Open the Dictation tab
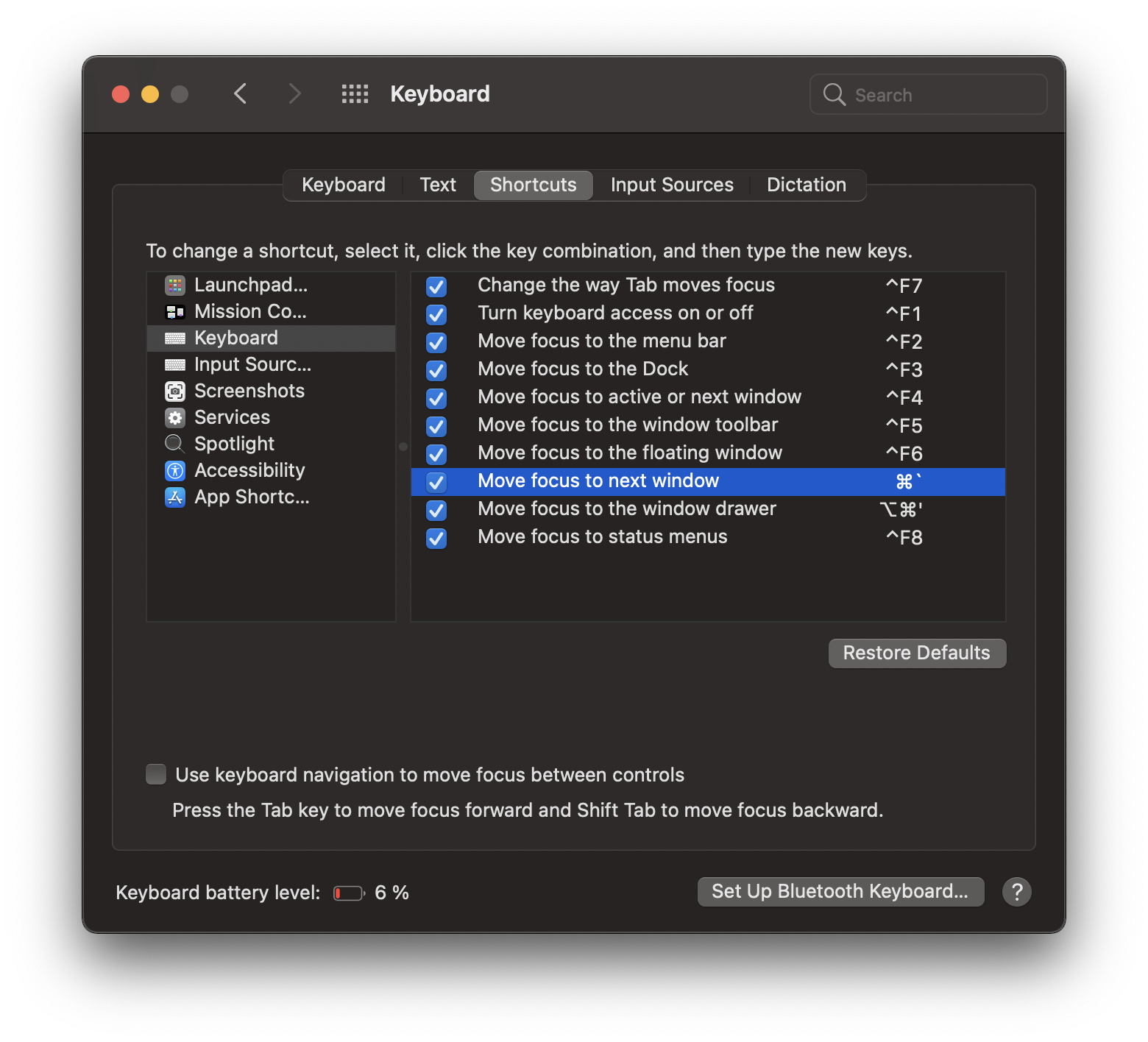Image resolution: width=1148 pixels, height=1042 pixels. pyautogui.click(x=807, y=185)
